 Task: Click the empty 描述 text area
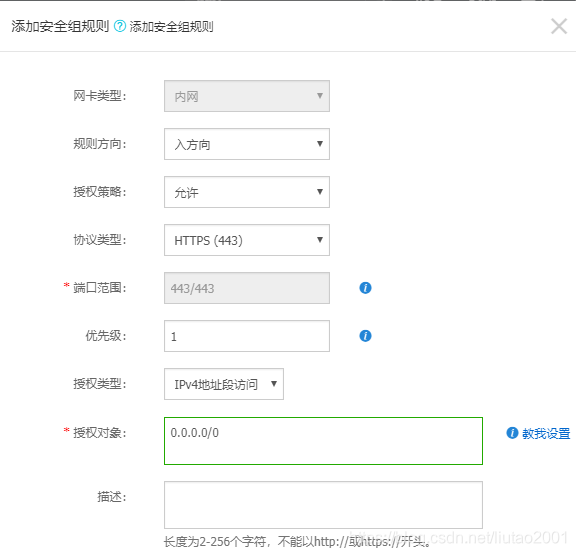pos(323,505)
